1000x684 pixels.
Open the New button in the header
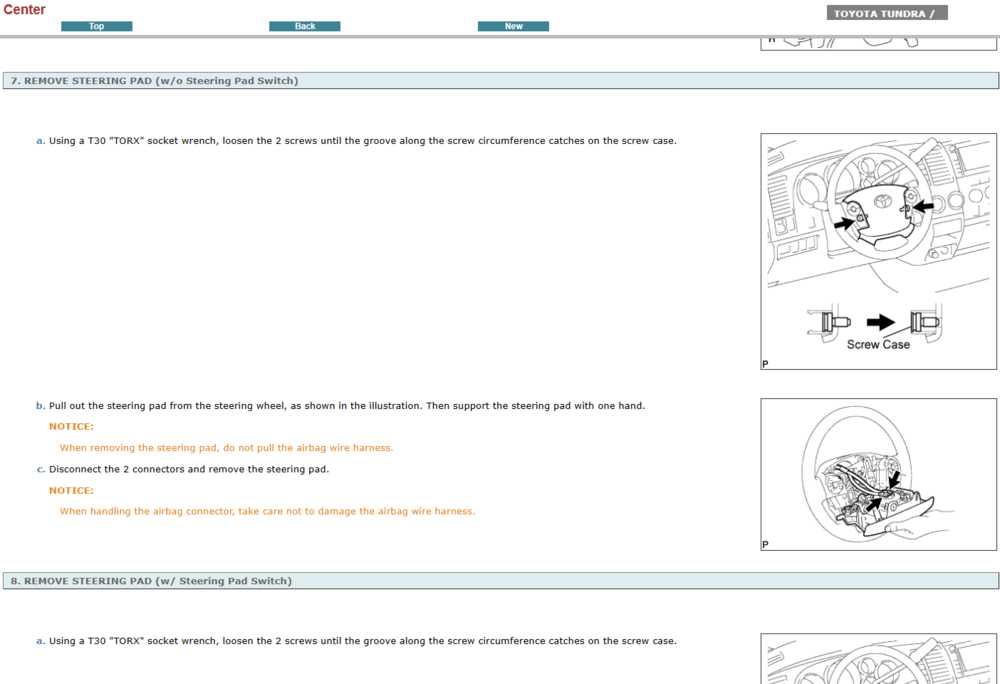pos(513,26)
